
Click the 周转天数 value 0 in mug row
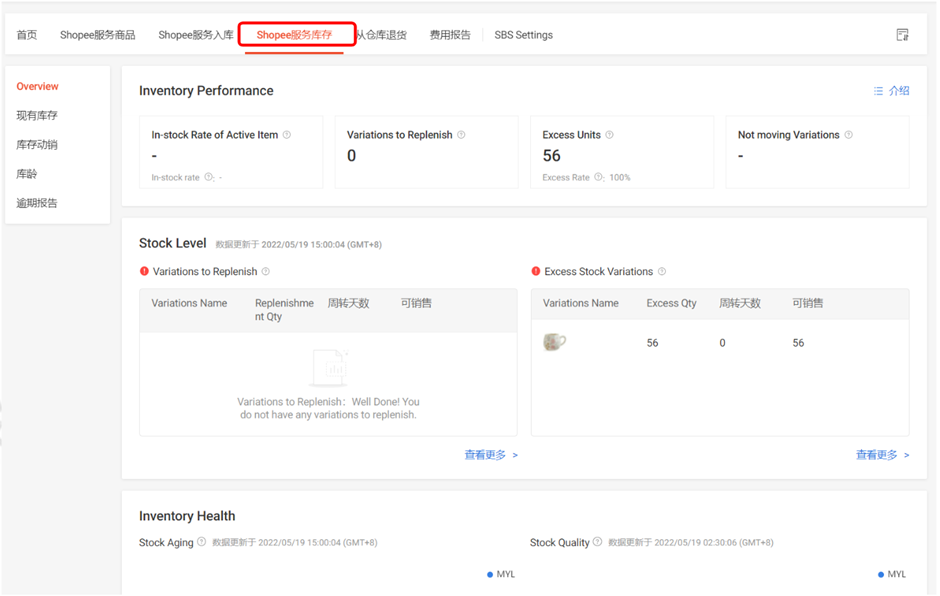(722, 343)
